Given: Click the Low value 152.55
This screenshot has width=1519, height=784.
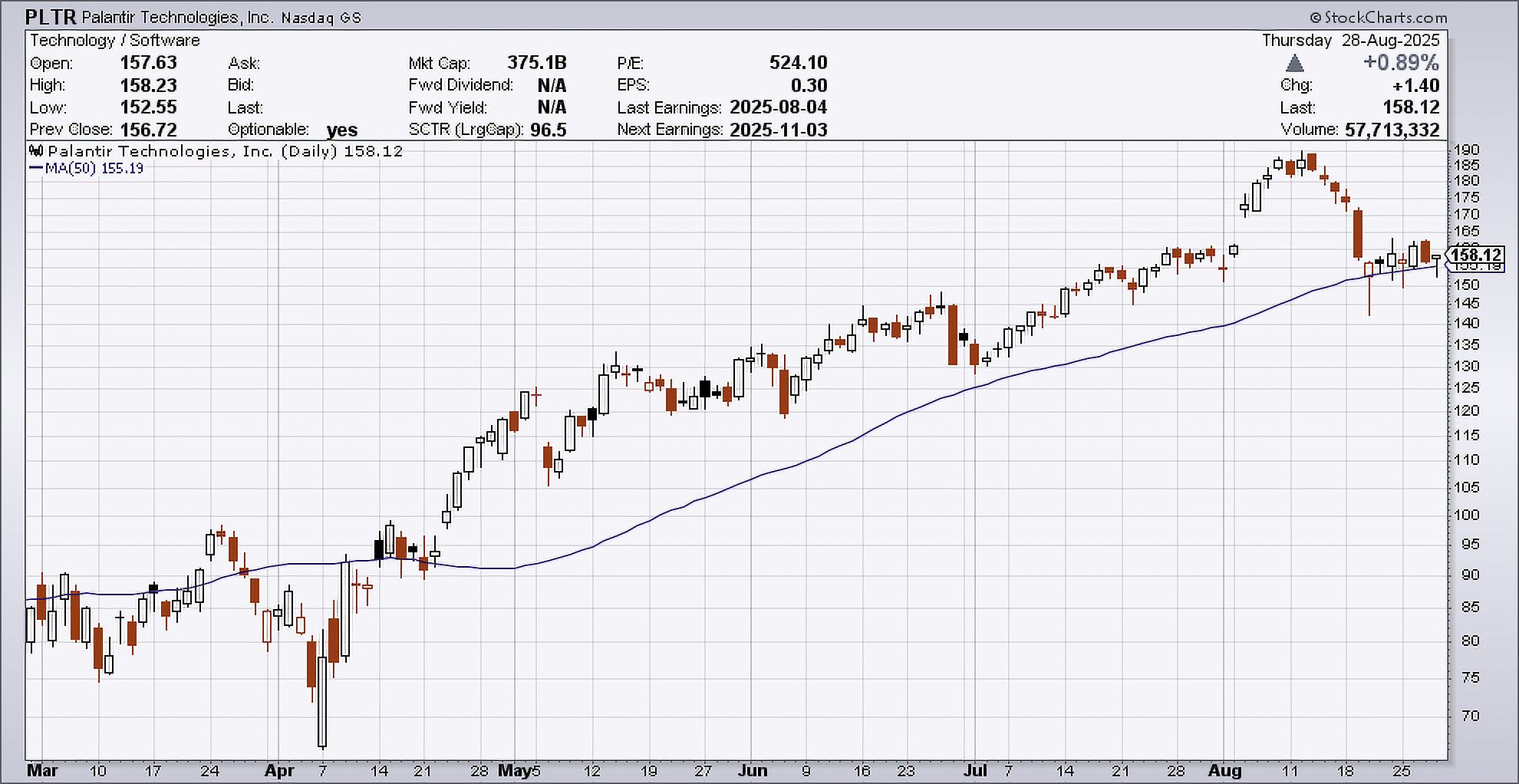Looking at the screenshot, I should pos(149,107).
